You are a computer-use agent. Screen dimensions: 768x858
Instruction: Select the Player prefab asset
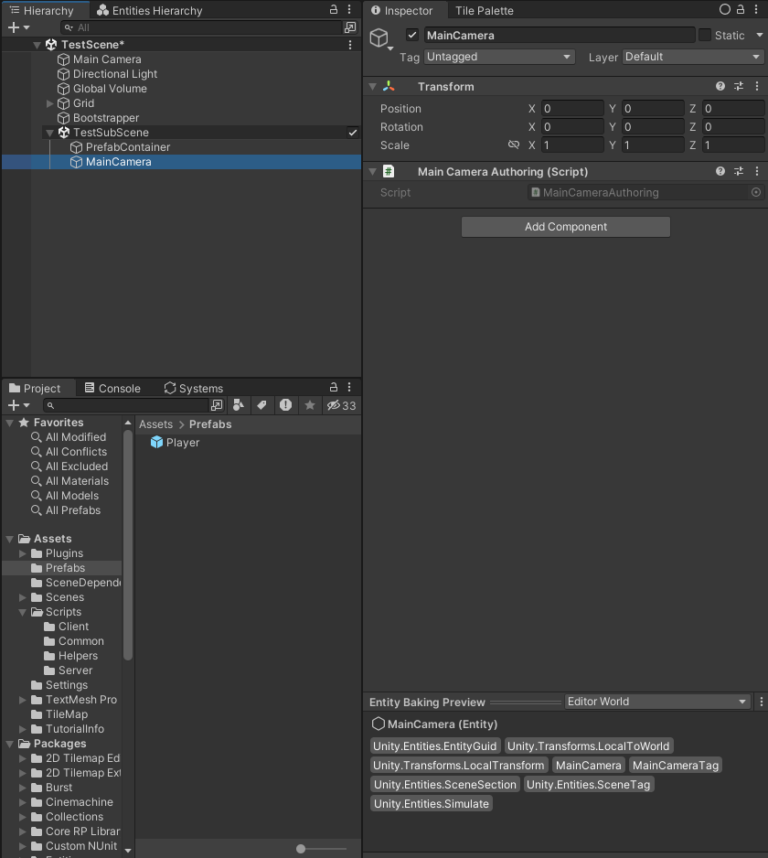coord(175,442)
